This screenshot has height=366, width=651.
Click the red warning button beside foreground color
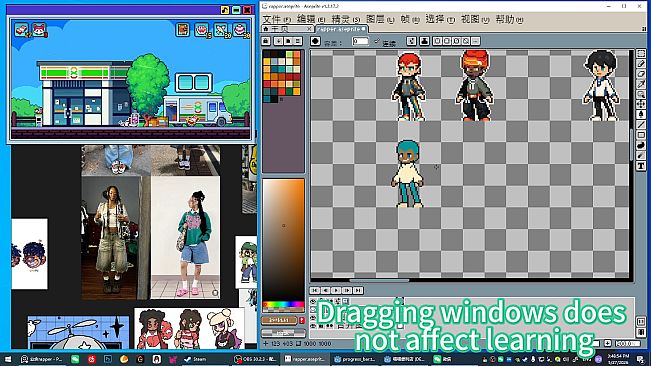(x=302, y=320)
